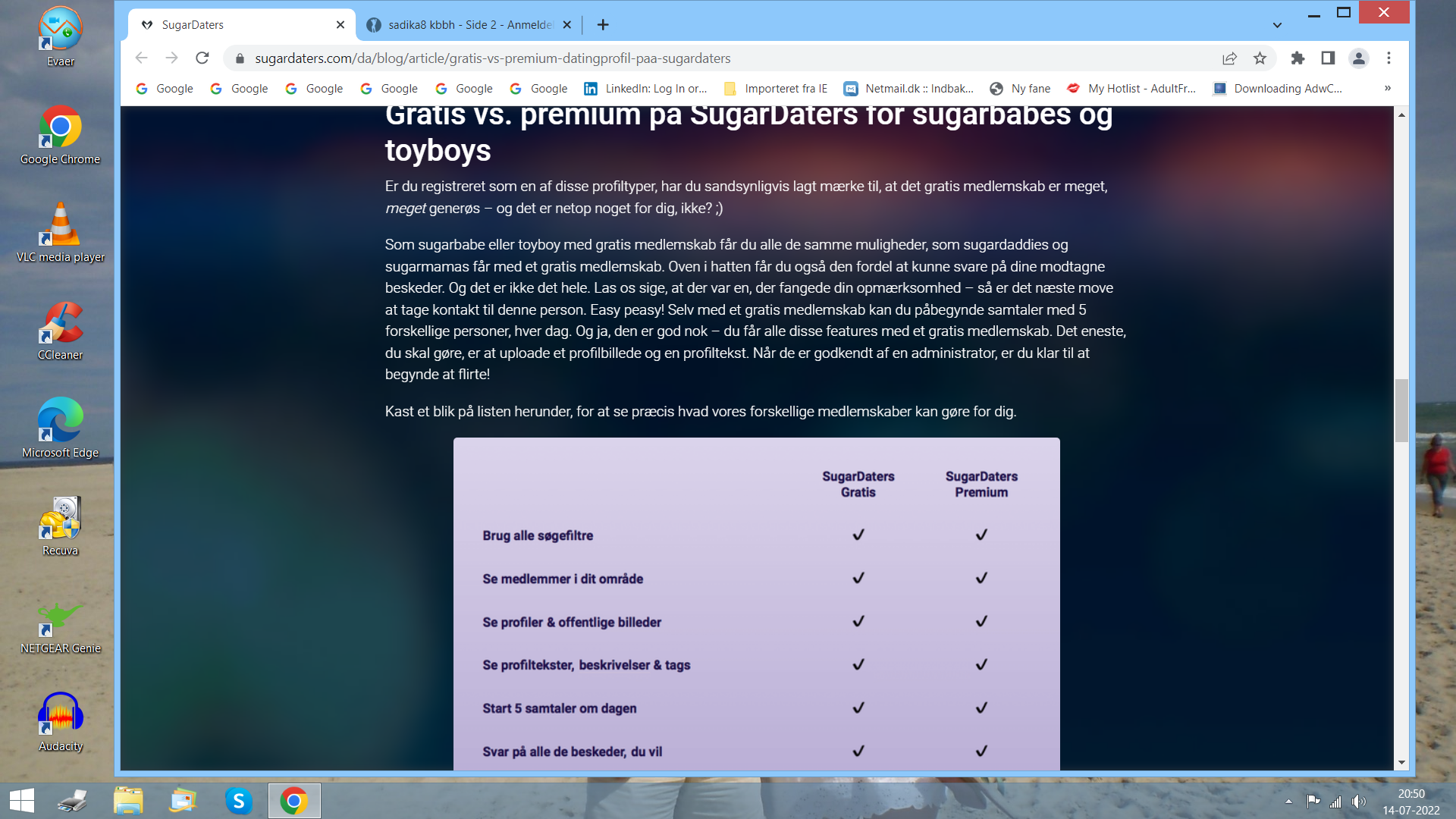Screen dimensions: 1456x819
Task: Open the Recuva desktop shortcut
Action: tap(60, 526)
